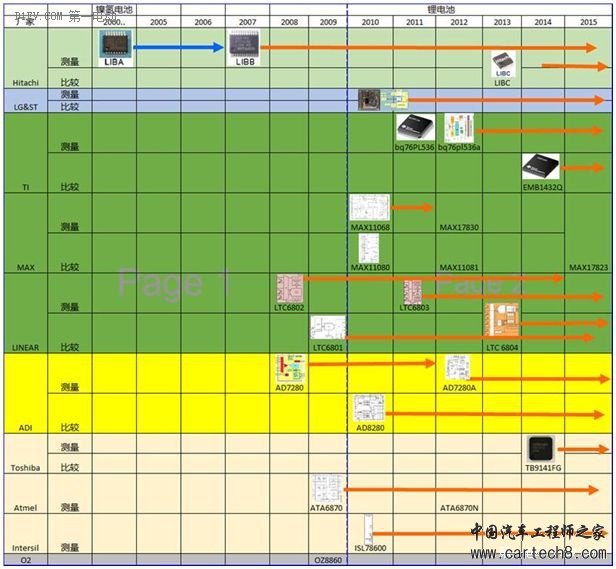Open the ATA6870 schematic thumbnail
Image resolution: width=616 pixels, height=569 pixels.
pyautogui.click(x=326, y=488)
